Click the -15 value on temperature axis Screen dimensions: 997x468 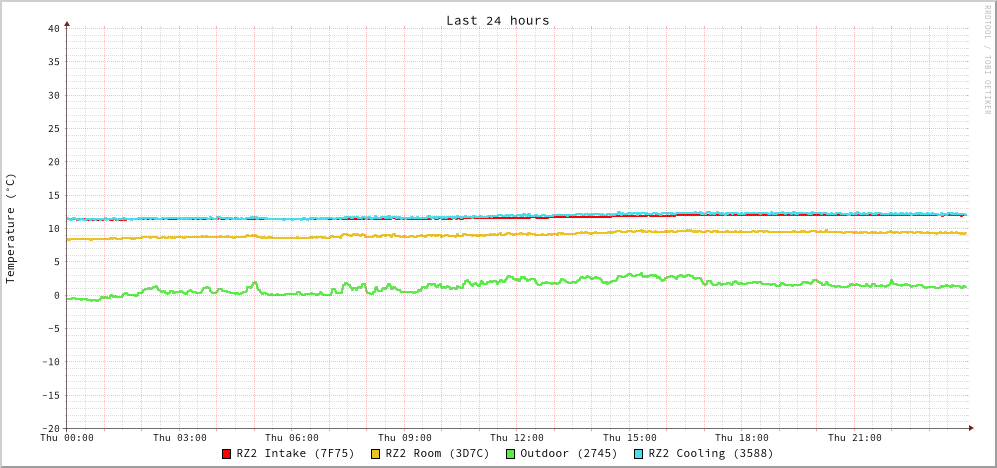coord(50,396)
